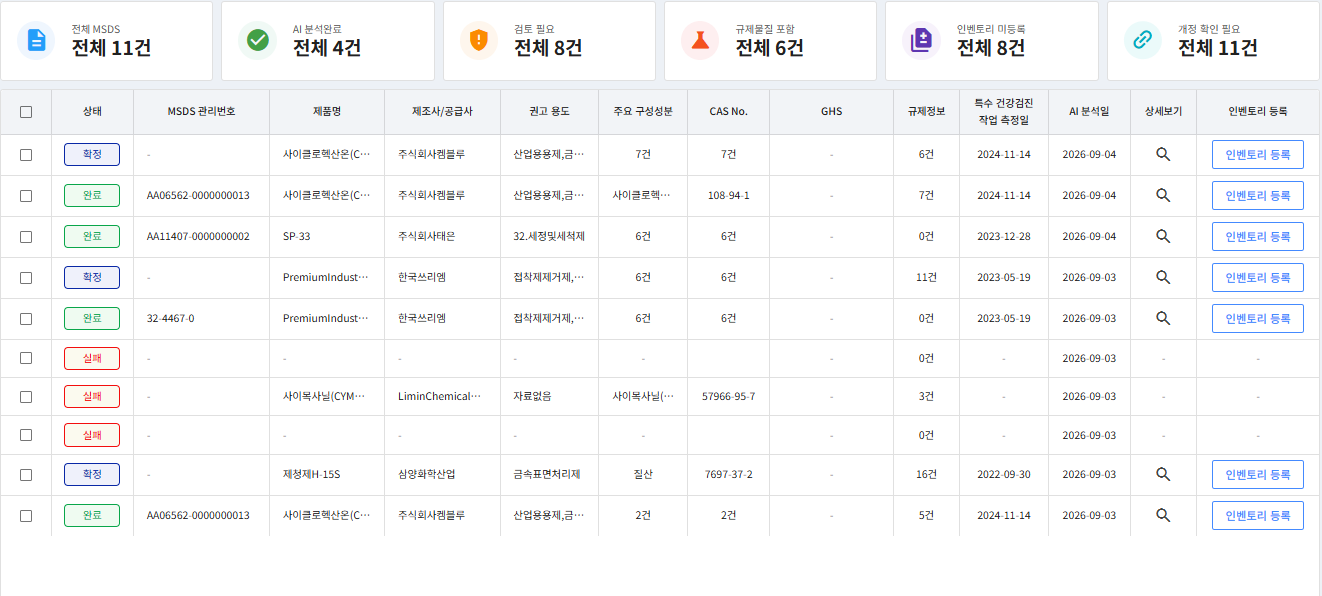Click the 제조사/공급사 column header
1322x596 pixels.
pos(442,112)
